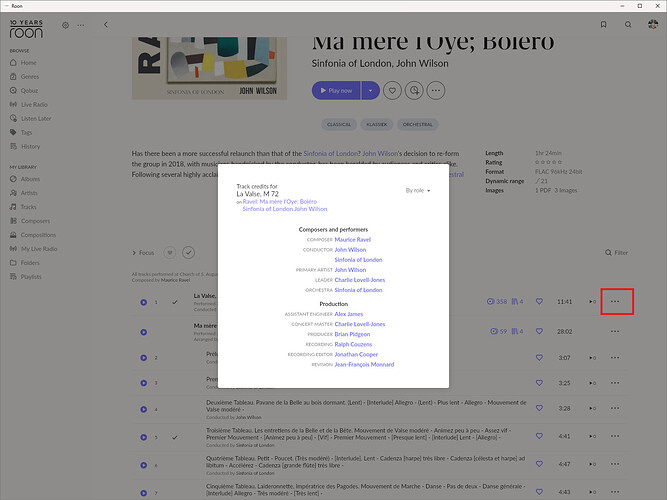Heart the La Valse track
The image size is (667, 500).
tap(539, 301)
